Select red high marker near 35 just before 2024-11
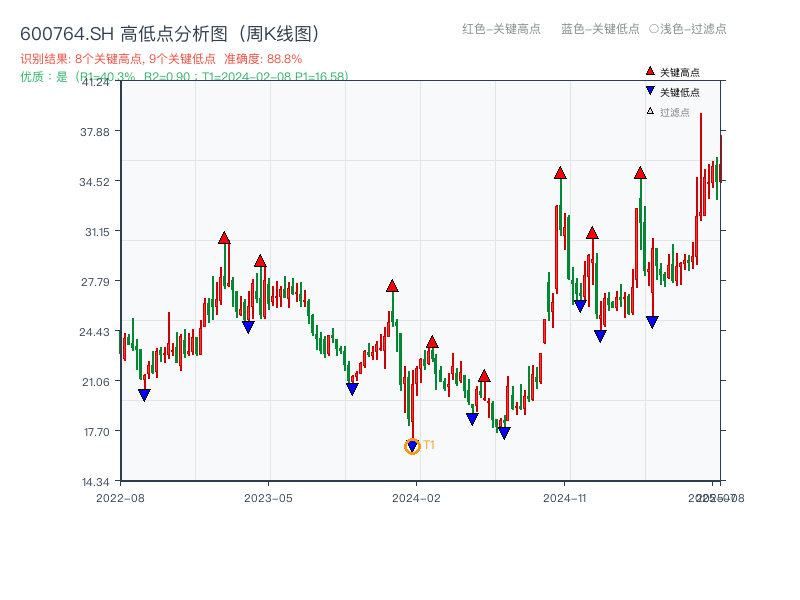This screenshot has height=600, width=800. (560, 173)
